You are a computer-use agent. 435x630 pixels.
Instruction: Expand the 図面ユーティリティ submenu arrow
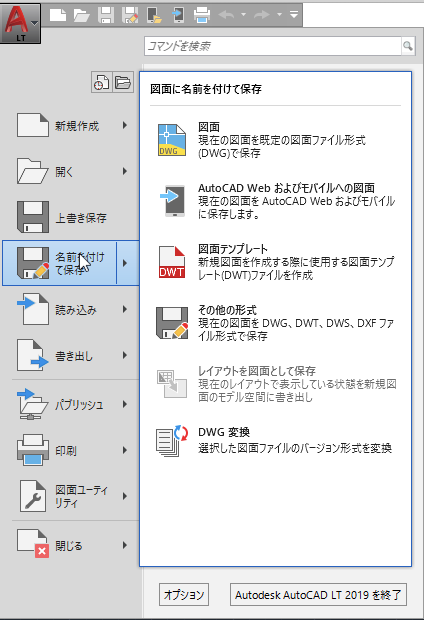coord(125,496)
